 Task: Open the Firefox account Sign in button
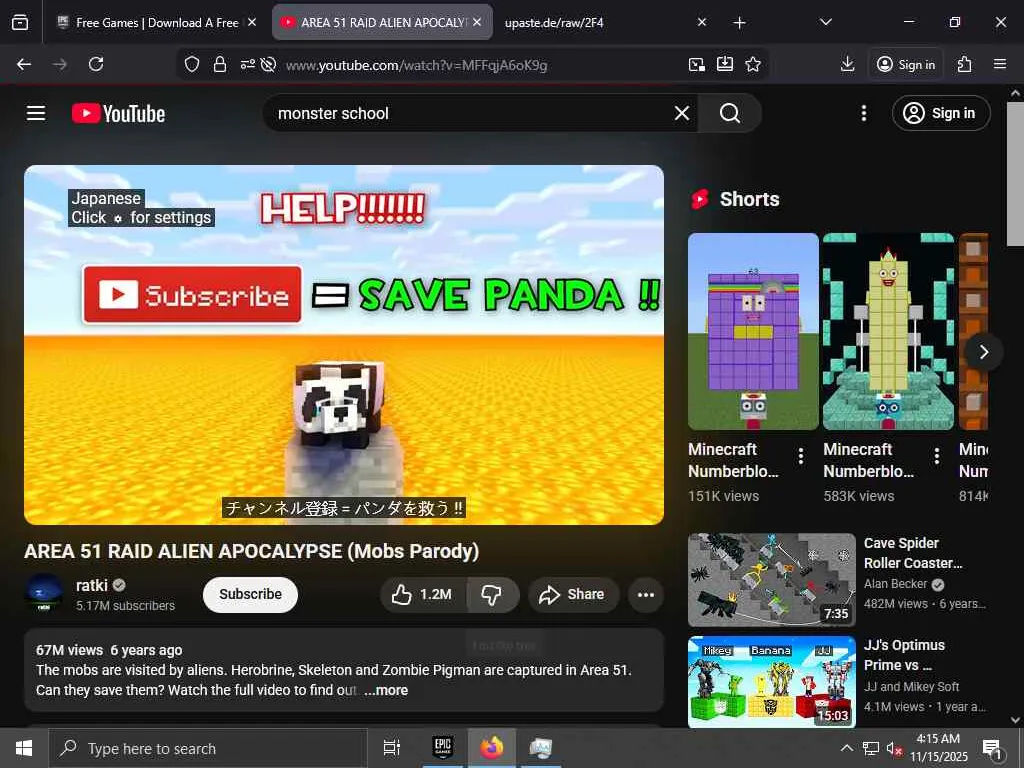[x=906, y=64]
